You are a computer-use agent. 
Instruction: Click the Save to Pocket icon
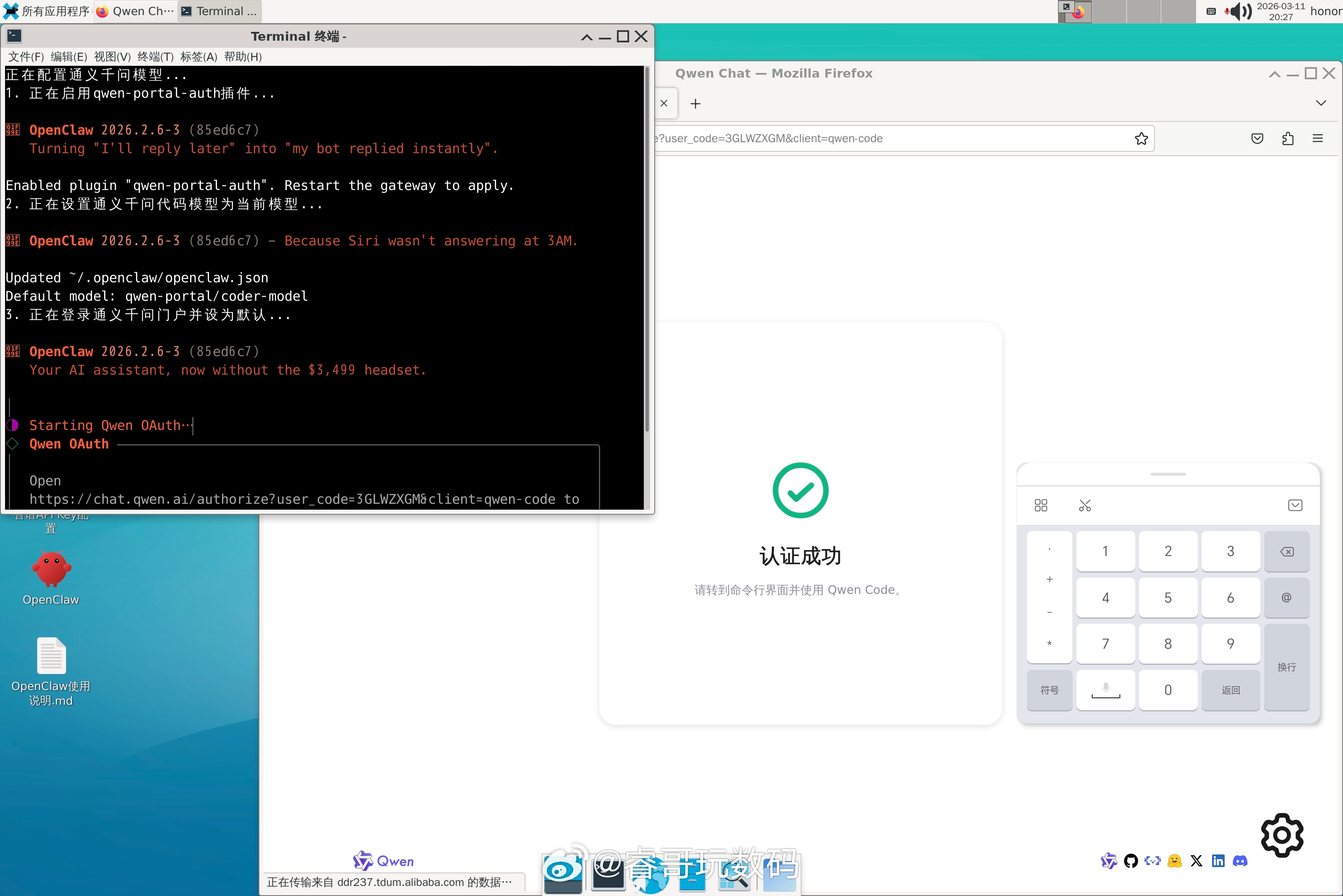coord(1257,138)
